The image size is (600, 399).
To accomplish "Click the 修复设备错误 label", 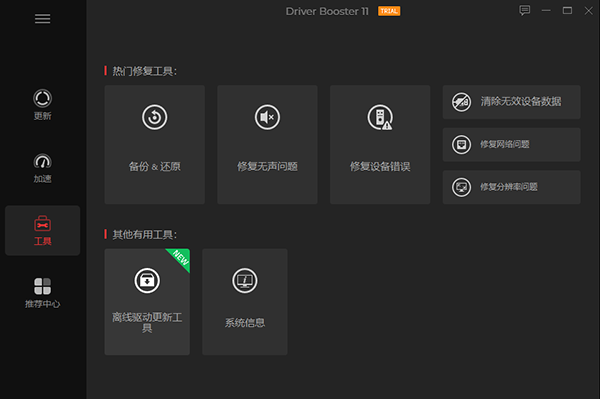I will point(380,166).
